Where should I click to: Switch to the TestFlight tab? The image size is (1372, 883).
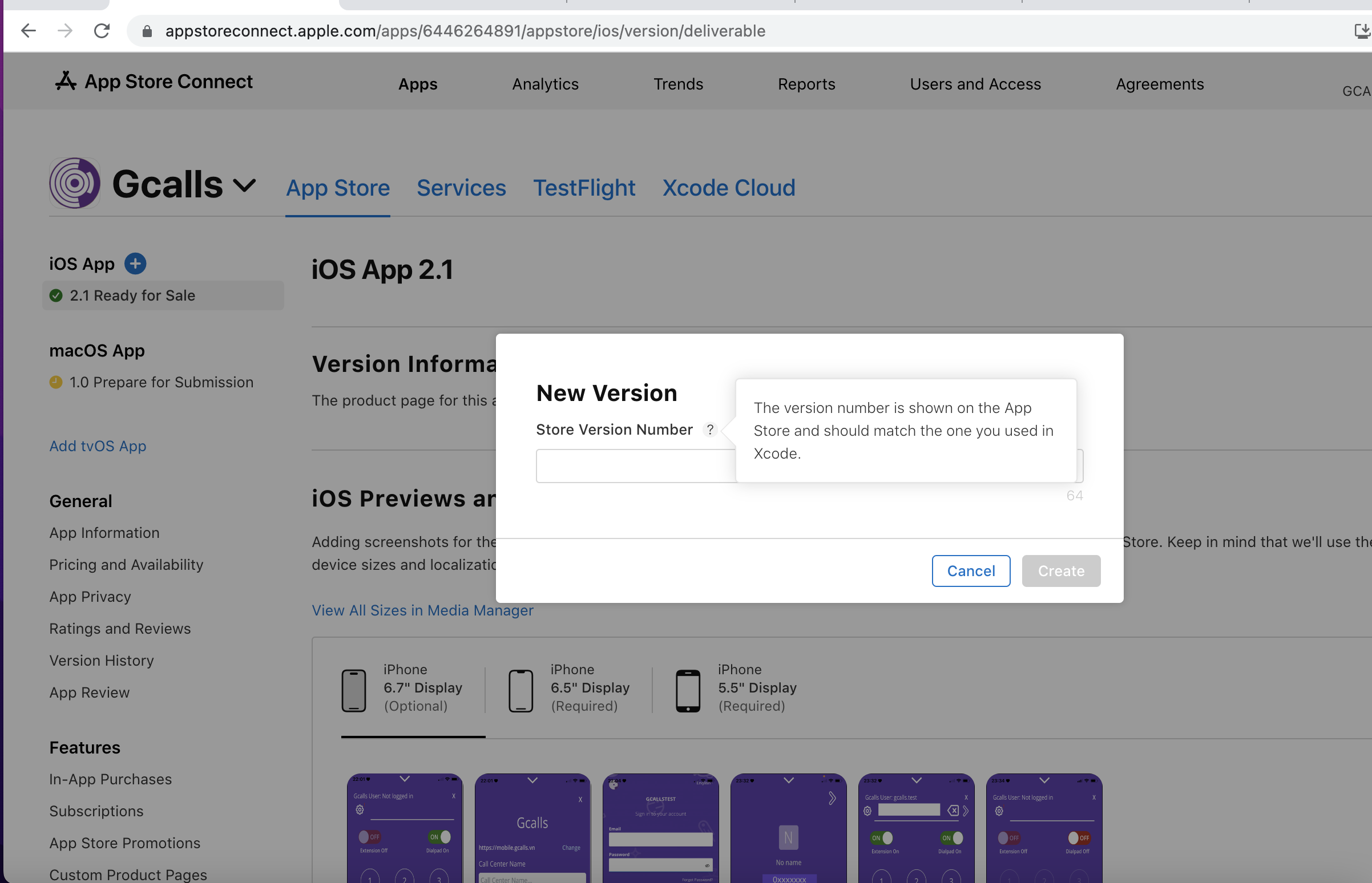coord(584,188)
